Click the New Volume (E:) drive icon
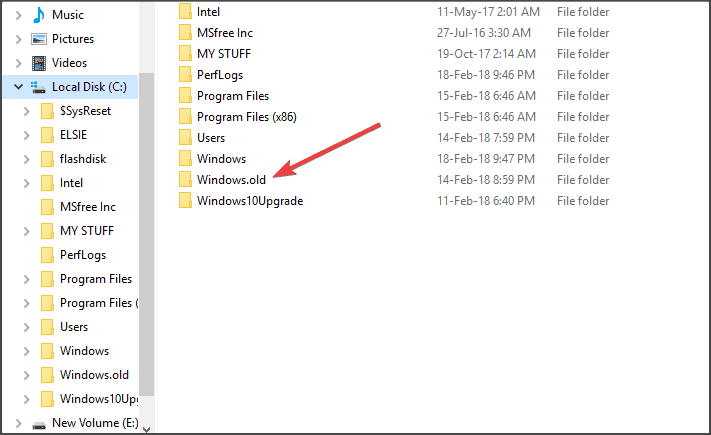711x435 pixels. 39,425
